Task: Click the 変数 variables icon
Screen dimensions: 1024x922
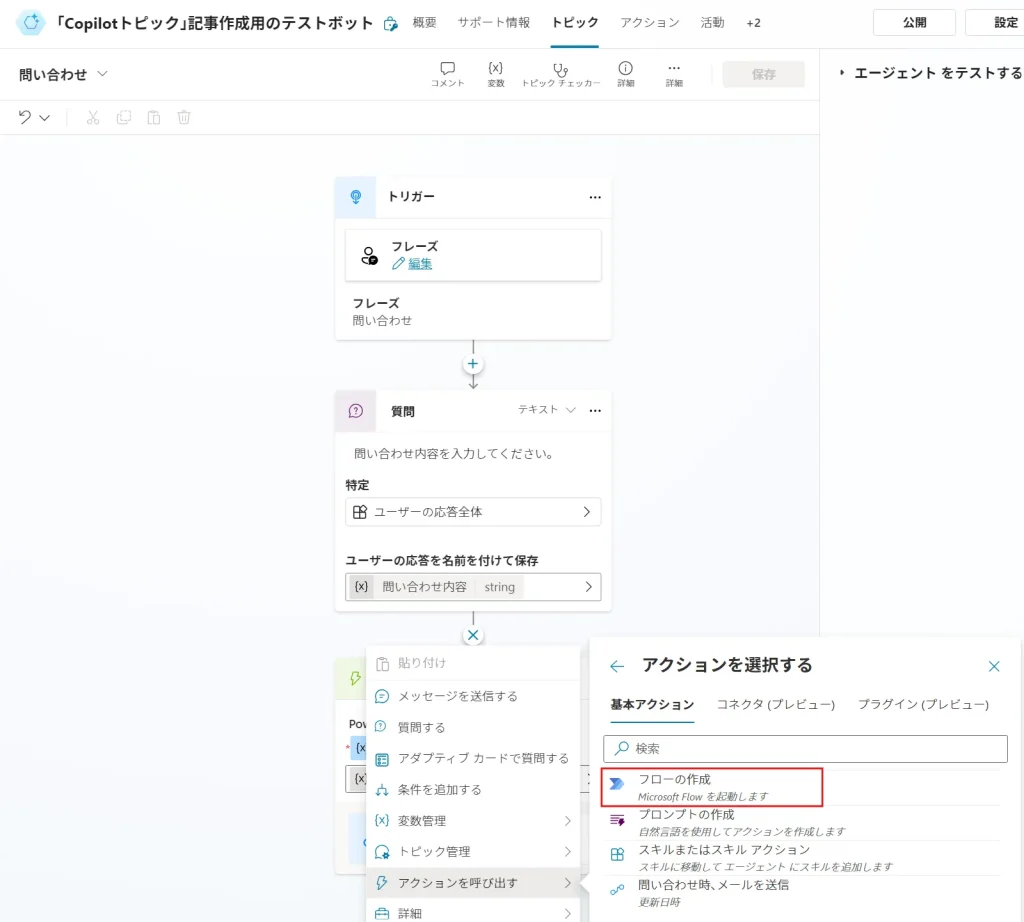Action: click(x=495, y=69)
